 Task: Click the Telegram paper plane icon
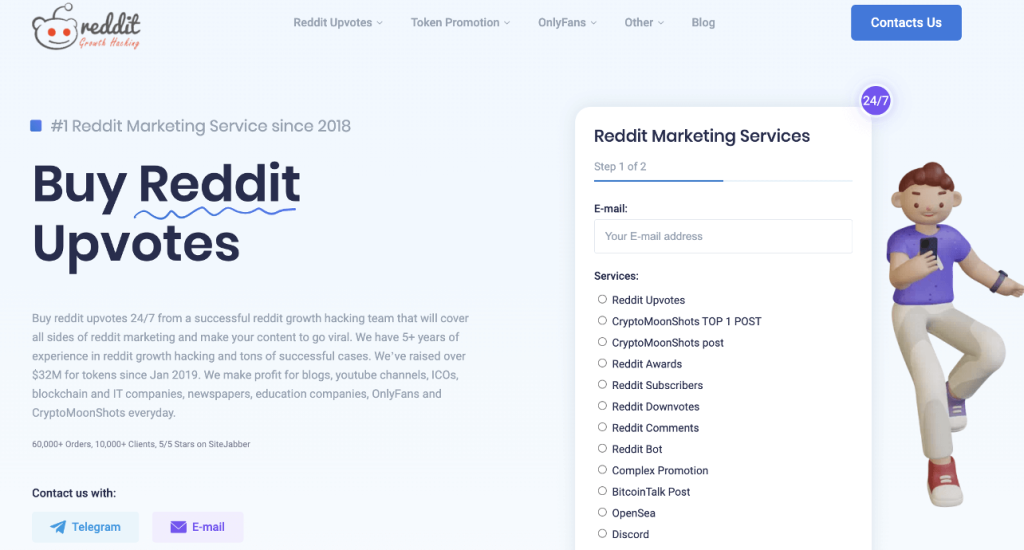[58, 527]
